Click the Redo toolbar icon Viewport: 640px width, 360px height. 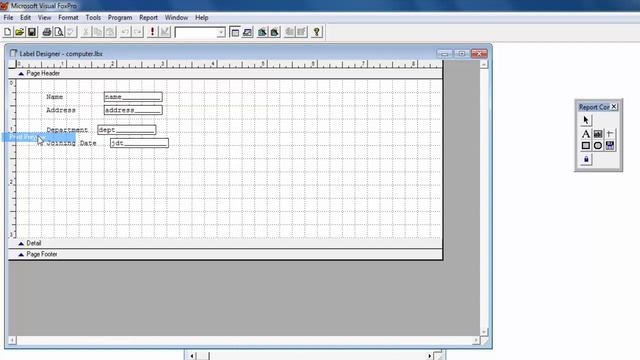coord(138,32)
